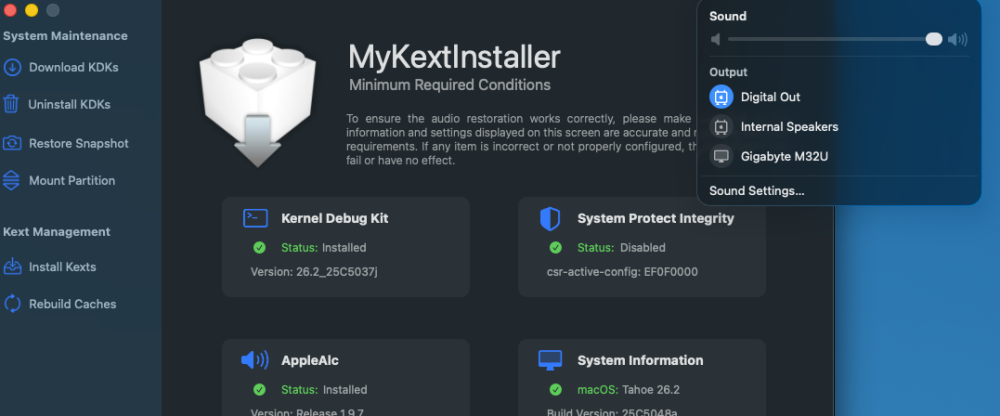Choose Internal Speakers as sound output
1000x416 pixels.
pos(790,127)
